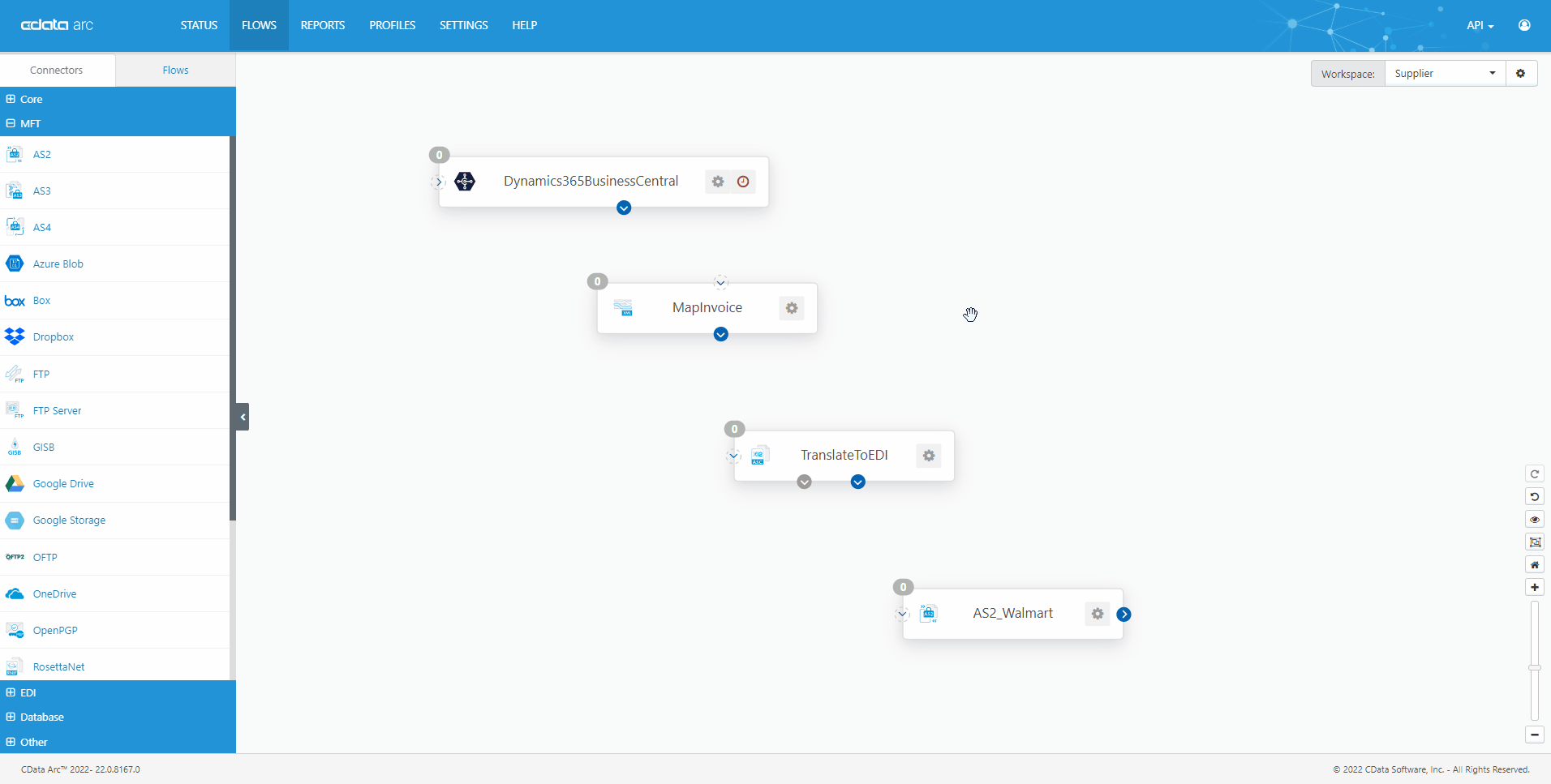Open the REPORTS menu
The width and height of the screenshot is (1551, 784).
323,25
